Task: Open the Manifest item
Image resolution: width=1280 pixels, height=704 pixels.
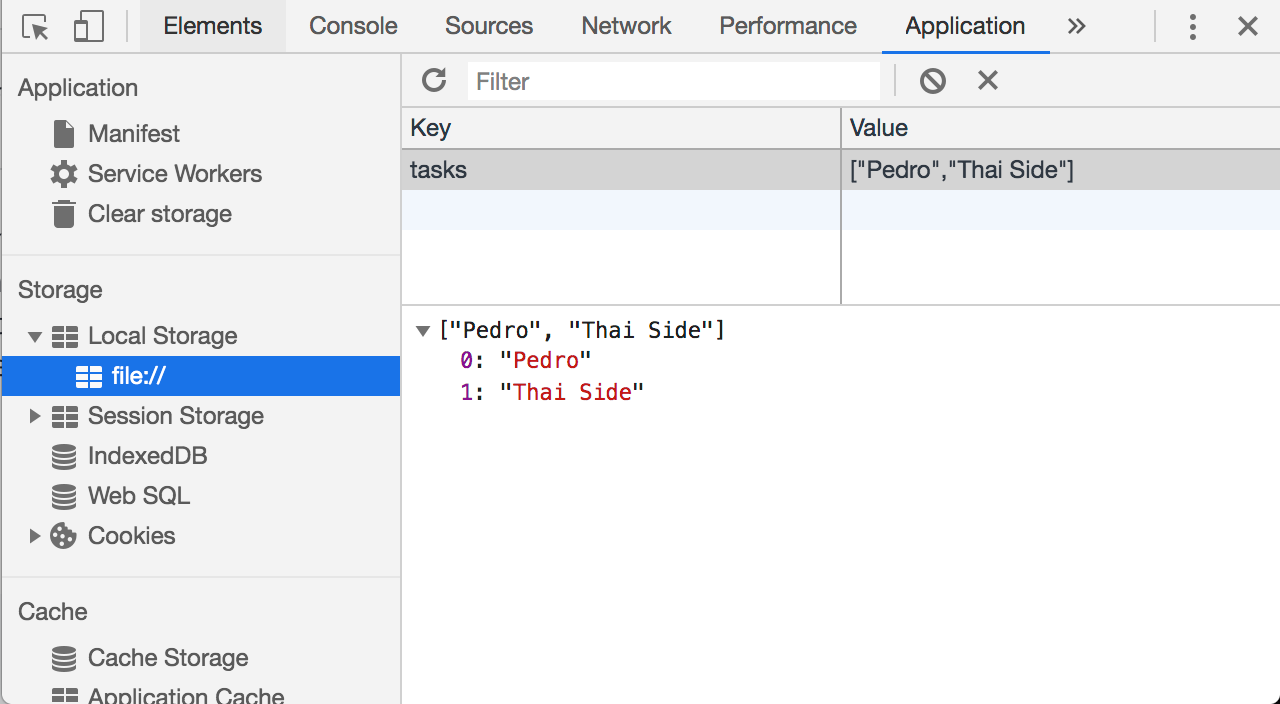Action: [x=134, y=134]
